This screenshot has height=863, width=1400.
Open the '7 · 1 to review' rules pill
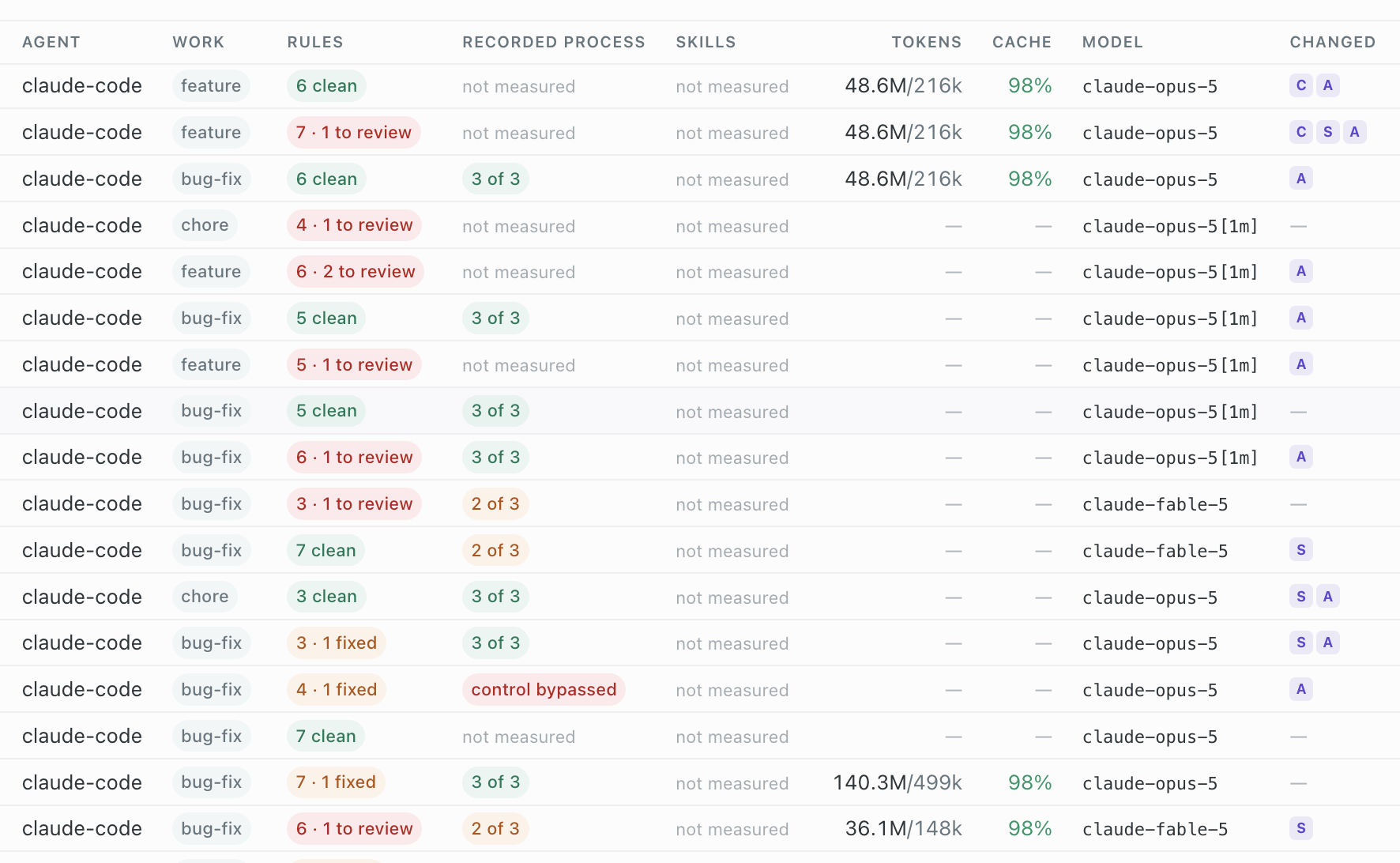[354, 132]
